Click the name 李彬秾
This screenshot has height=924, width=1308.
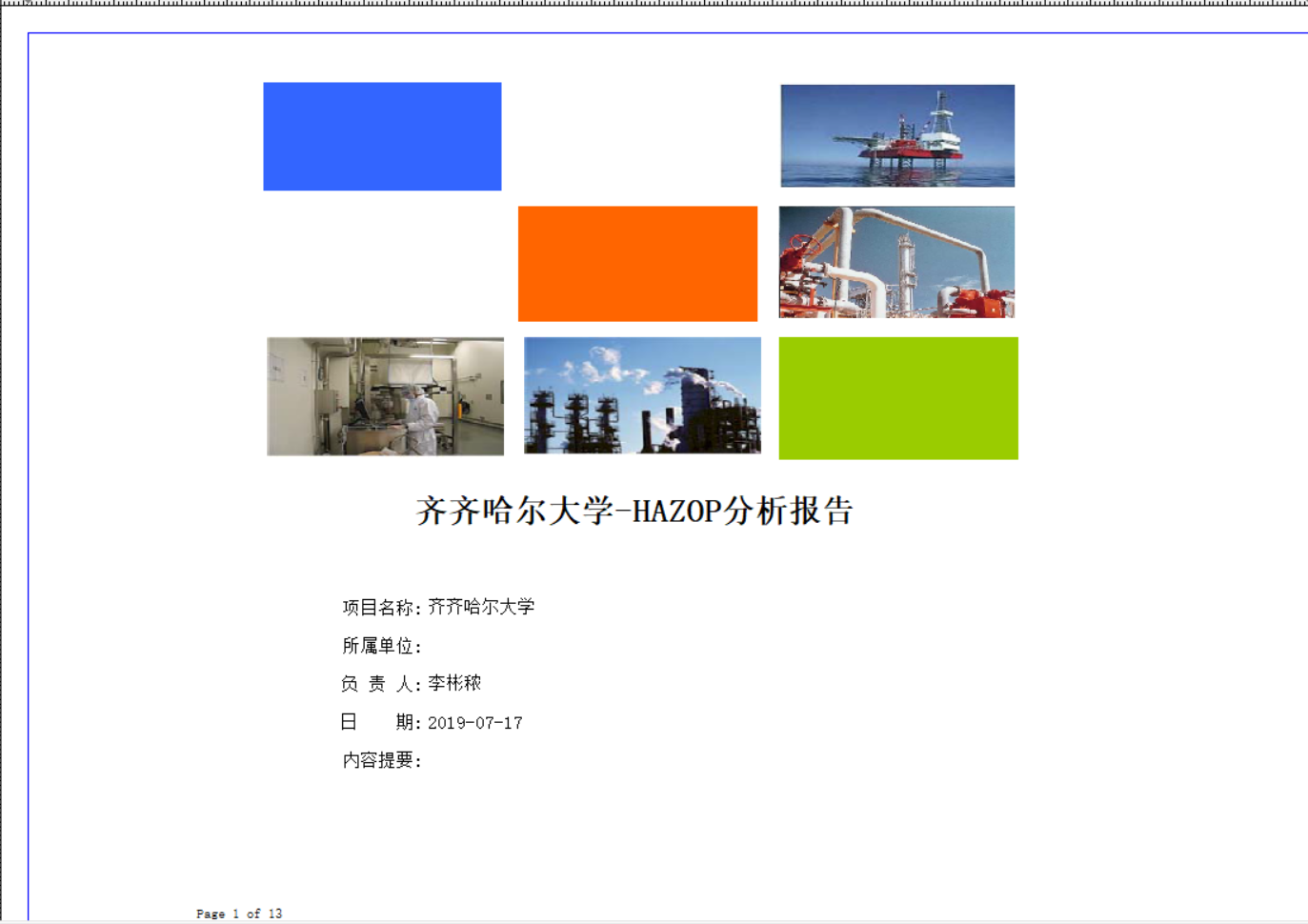tap(454, 683)
